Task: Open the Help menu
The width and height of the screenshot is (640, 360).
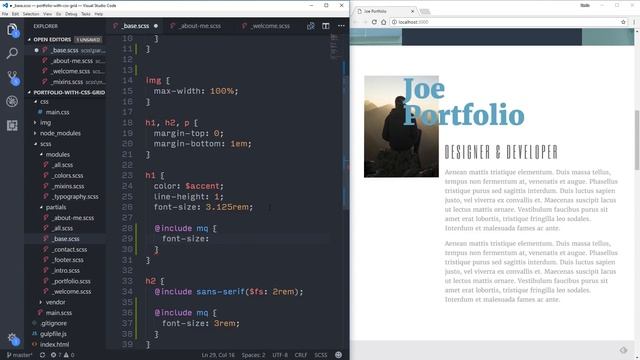Action: click(x=99, y=14)
